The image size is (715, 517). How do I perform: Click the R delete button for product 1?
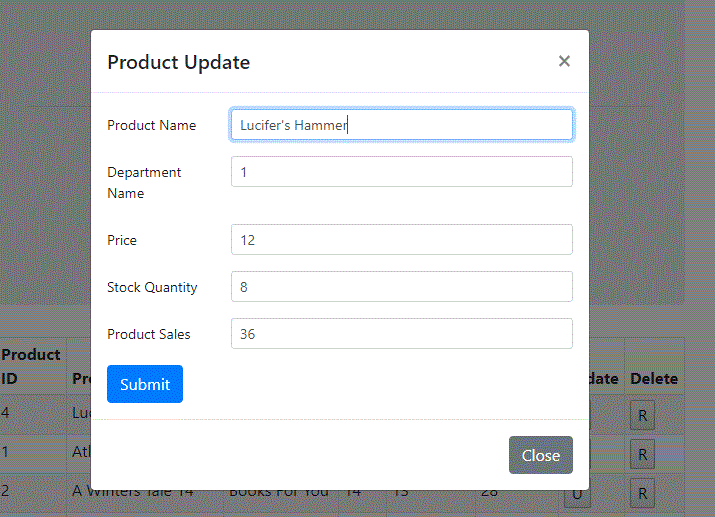[642, 454]
